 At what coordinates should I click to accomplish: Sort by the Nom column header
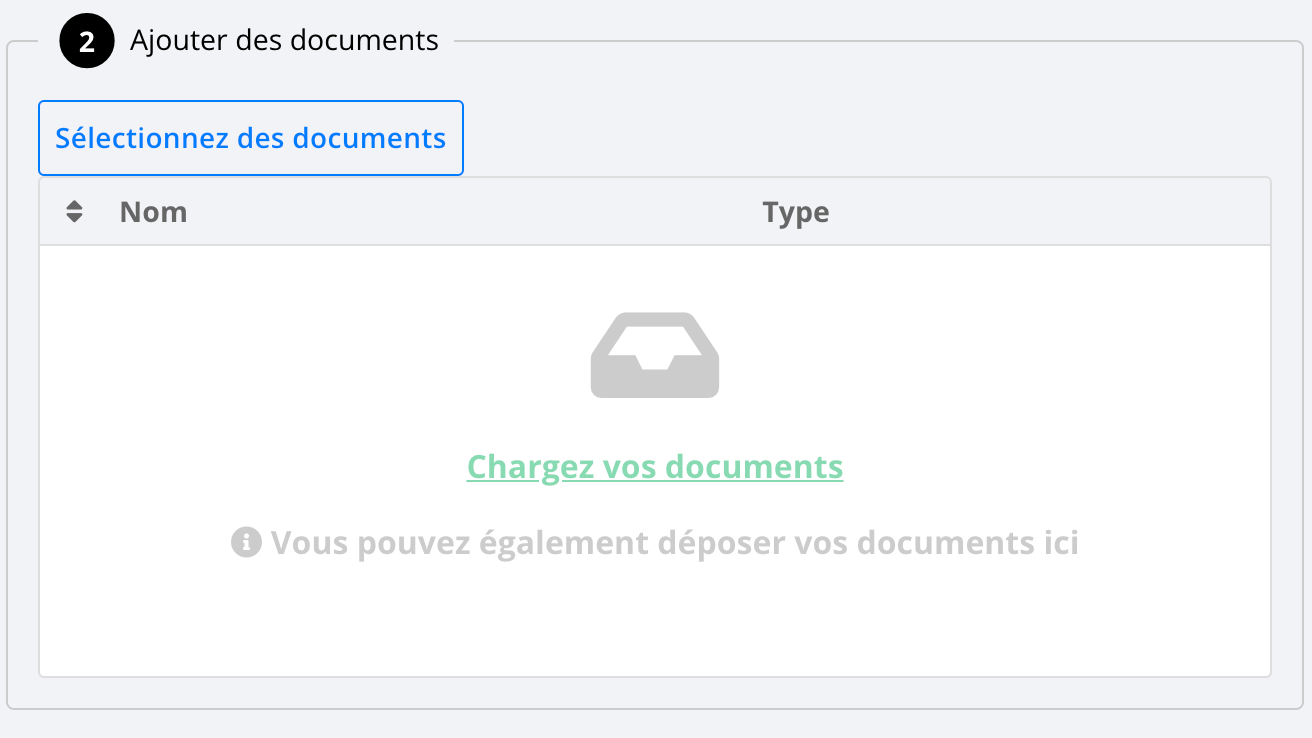pyautogui.click(x=153, y=212)
